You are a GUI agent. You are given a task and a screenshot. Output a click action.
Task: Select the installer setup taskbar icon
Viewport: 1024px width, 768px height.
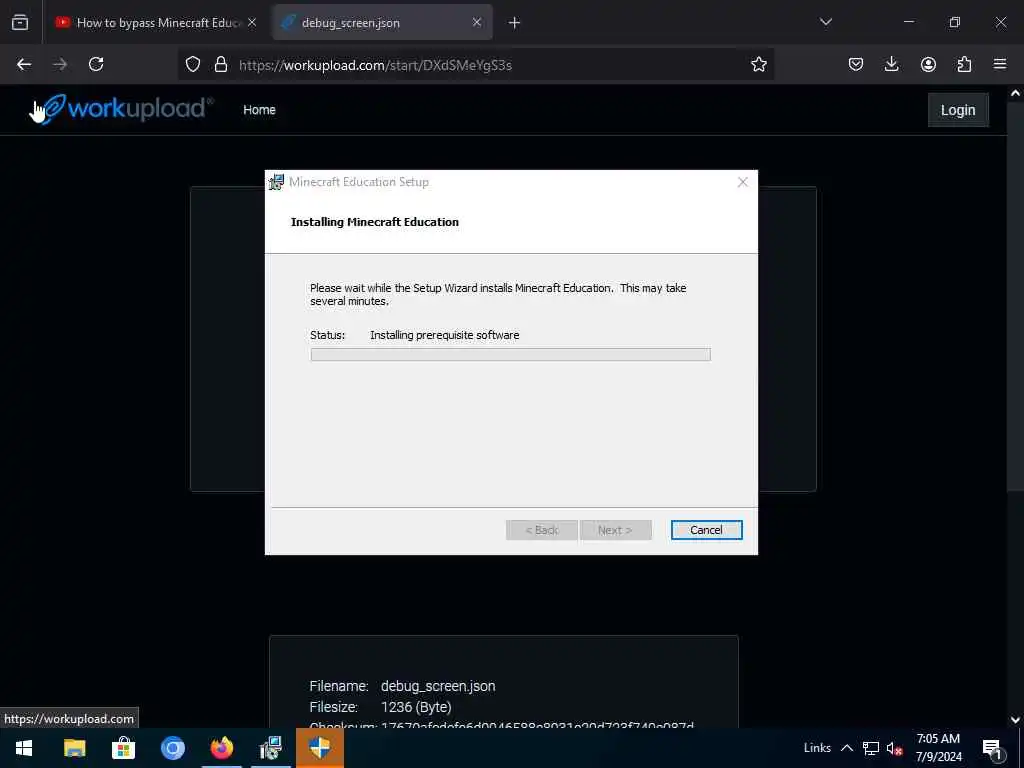(270, 748)
